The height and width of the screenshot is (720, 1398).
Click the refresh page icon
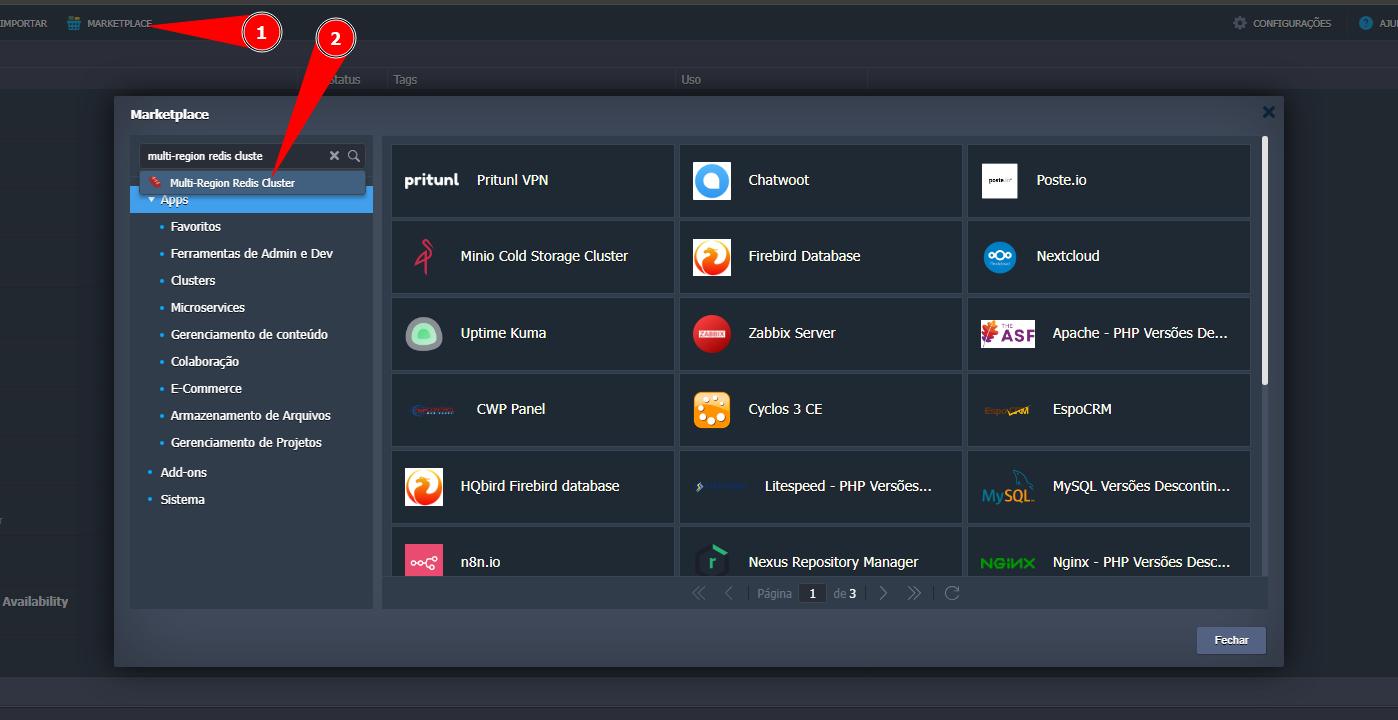pyautogui.click(x=952, y=593)
